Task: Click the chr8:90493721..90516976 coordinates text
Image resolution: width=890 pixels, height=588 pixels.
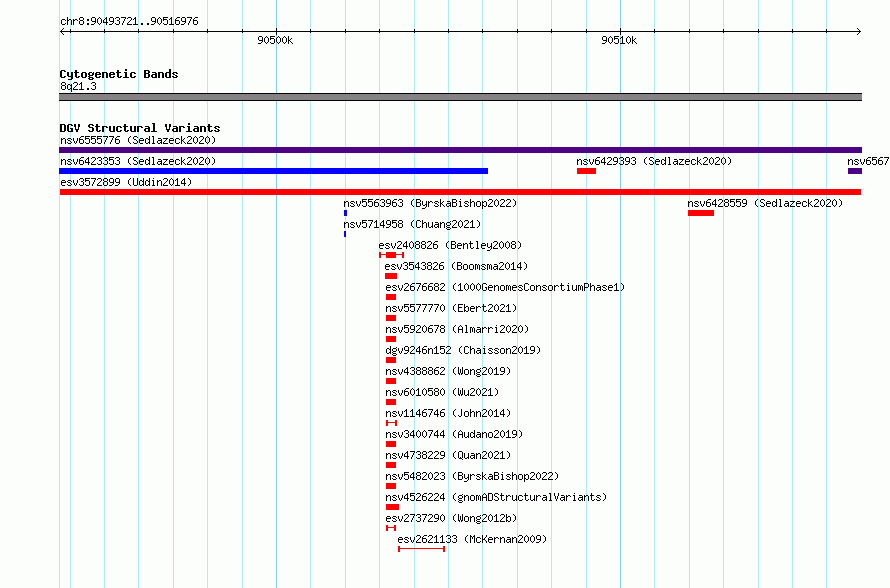Action: point(129,21)
